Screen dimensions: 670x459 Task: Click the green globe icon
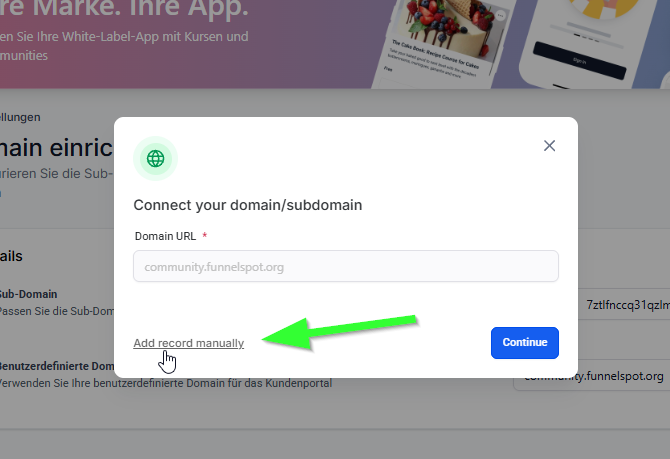[155, 159]
